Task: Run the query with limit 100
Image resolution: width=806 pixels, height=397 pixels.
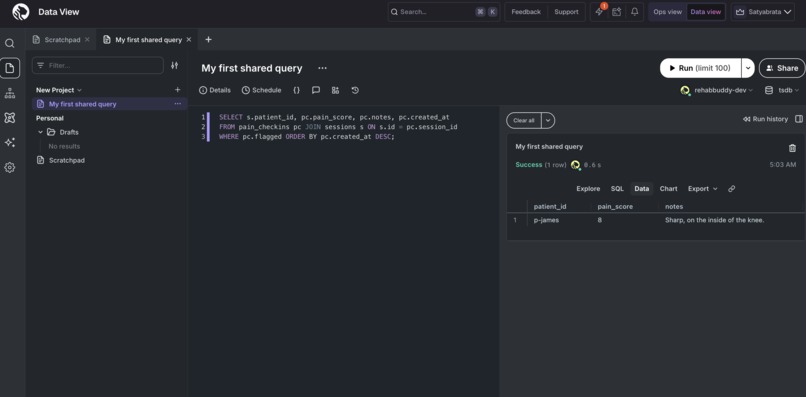Action: (x=700, y=68)
